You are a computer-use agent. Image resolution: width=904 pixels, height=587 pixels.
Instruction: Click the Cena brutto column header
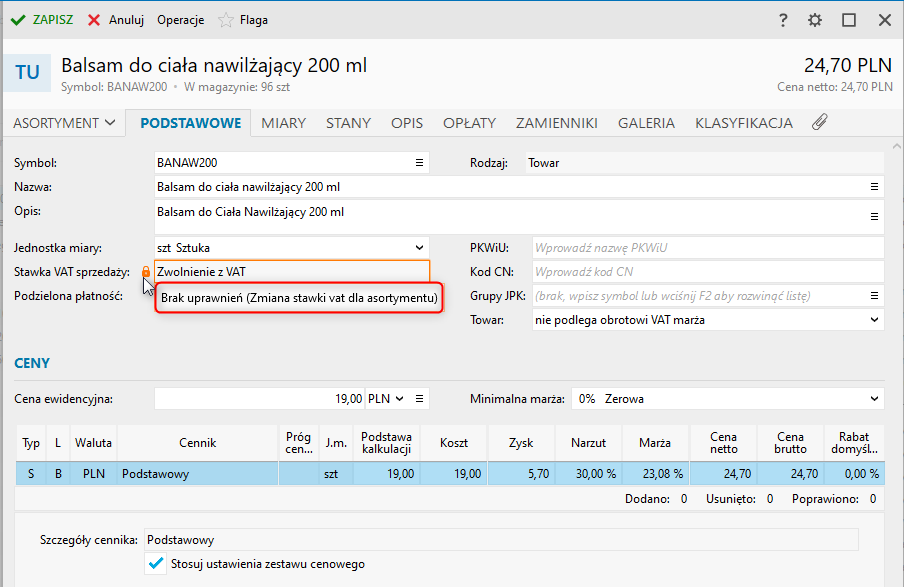(x=790, y=443)
